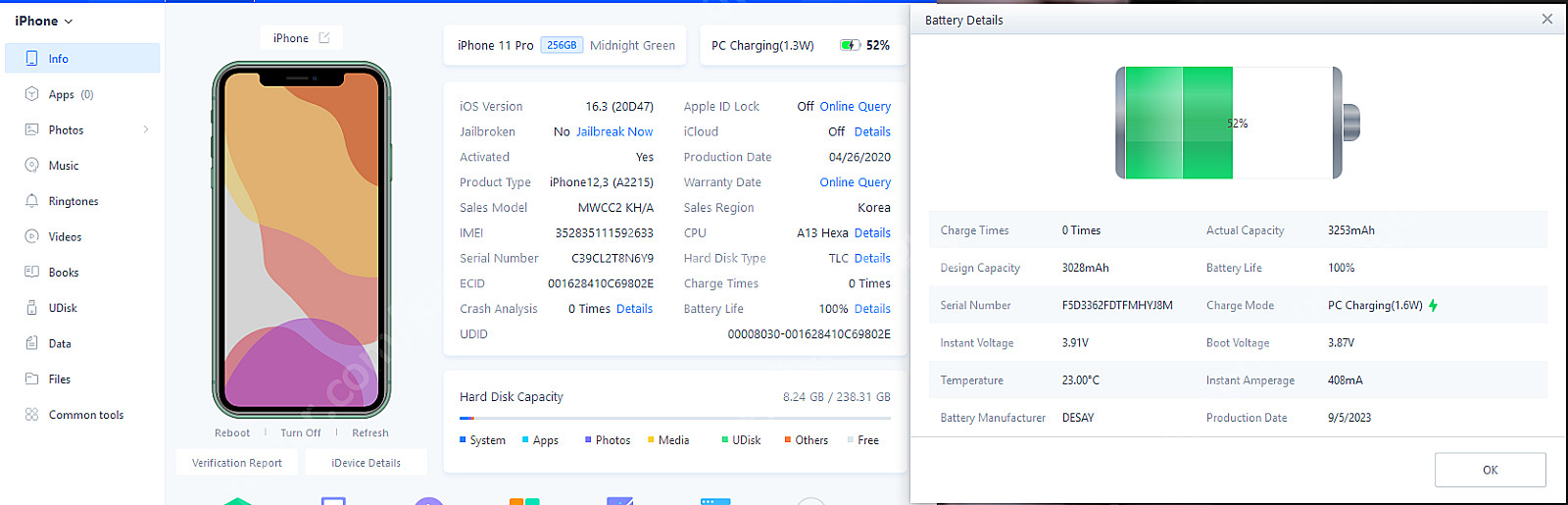Open the Common tools sidebar icon
This screenshot has height=505, width=1568.
click(31, 415)
